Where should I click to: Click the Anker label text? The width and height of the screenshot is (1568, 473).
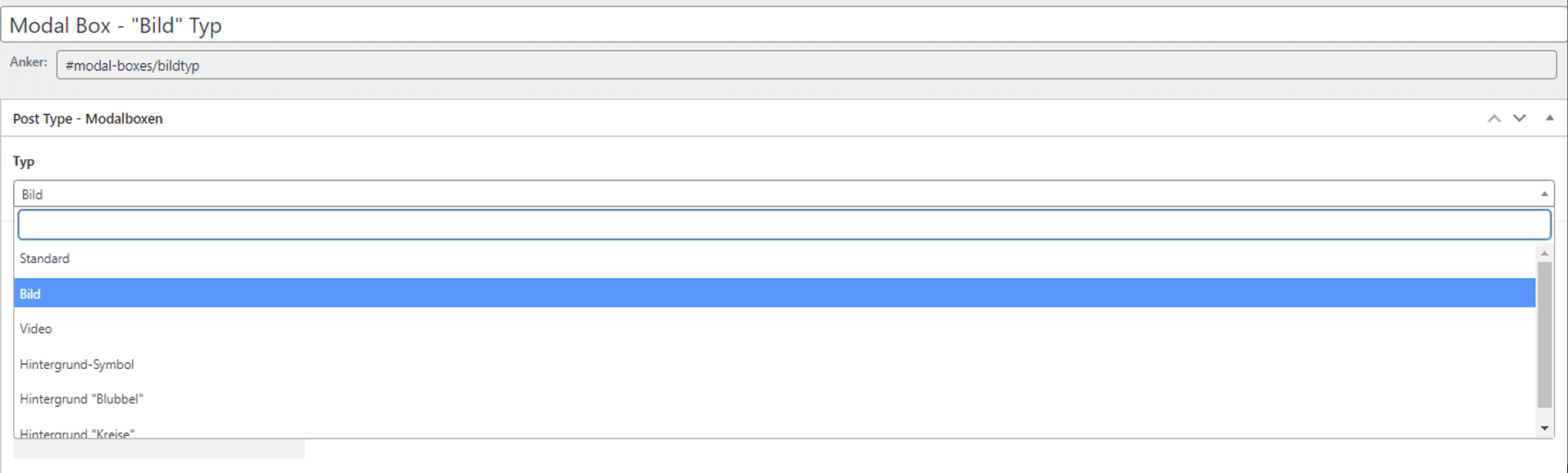(29, 62)
